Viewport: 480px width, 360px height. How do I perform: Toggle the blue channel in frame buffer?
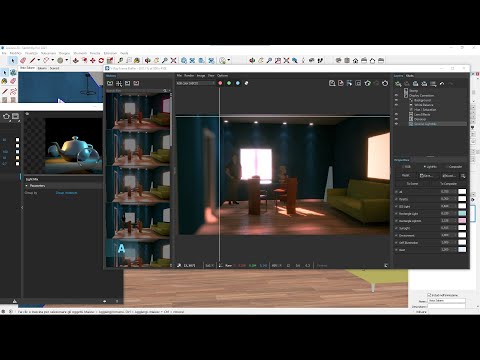pyautogui.click(x=238, y=83)
